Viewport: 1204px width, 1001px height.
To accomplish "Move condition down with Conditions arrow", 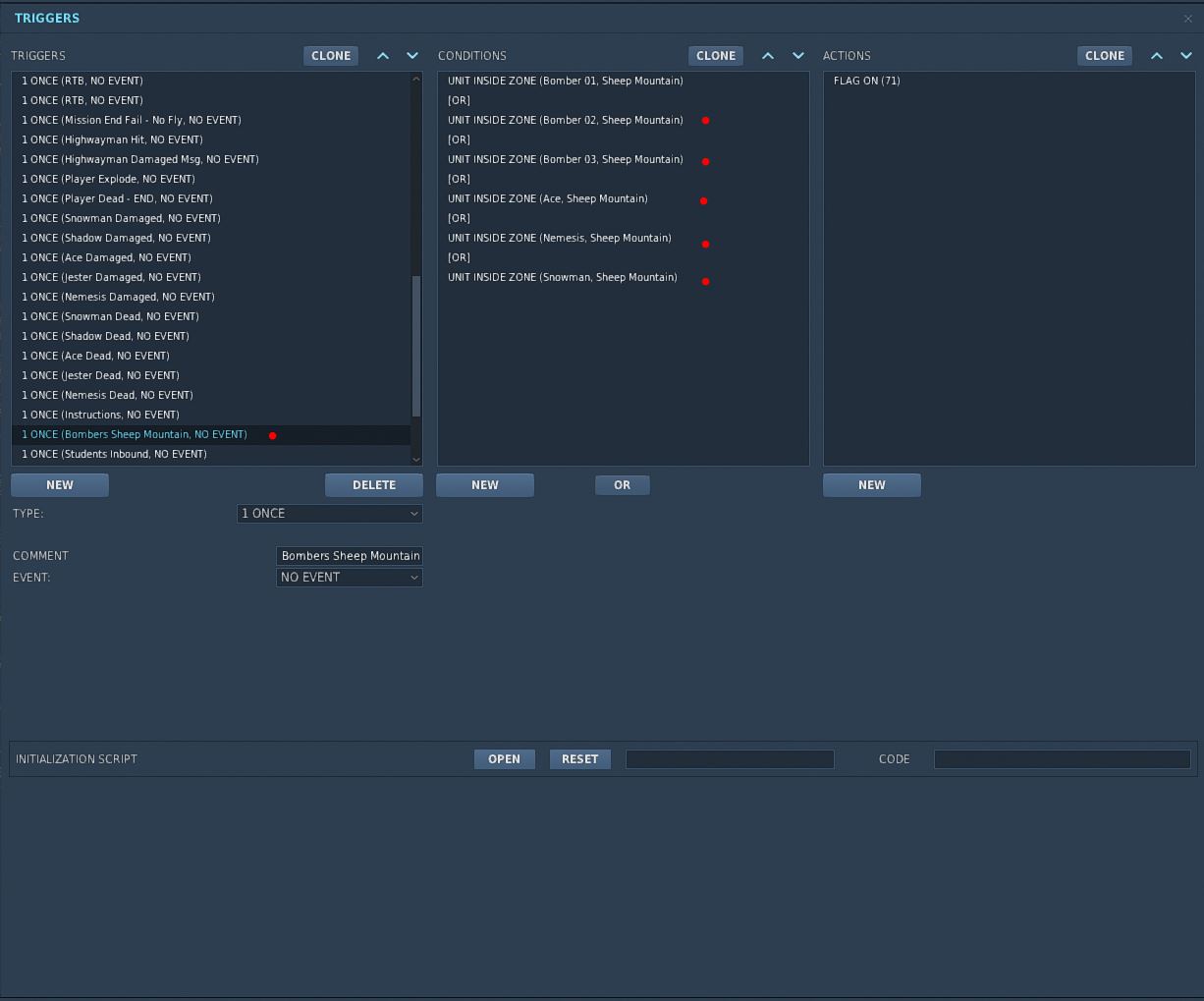I will (798, 56).
